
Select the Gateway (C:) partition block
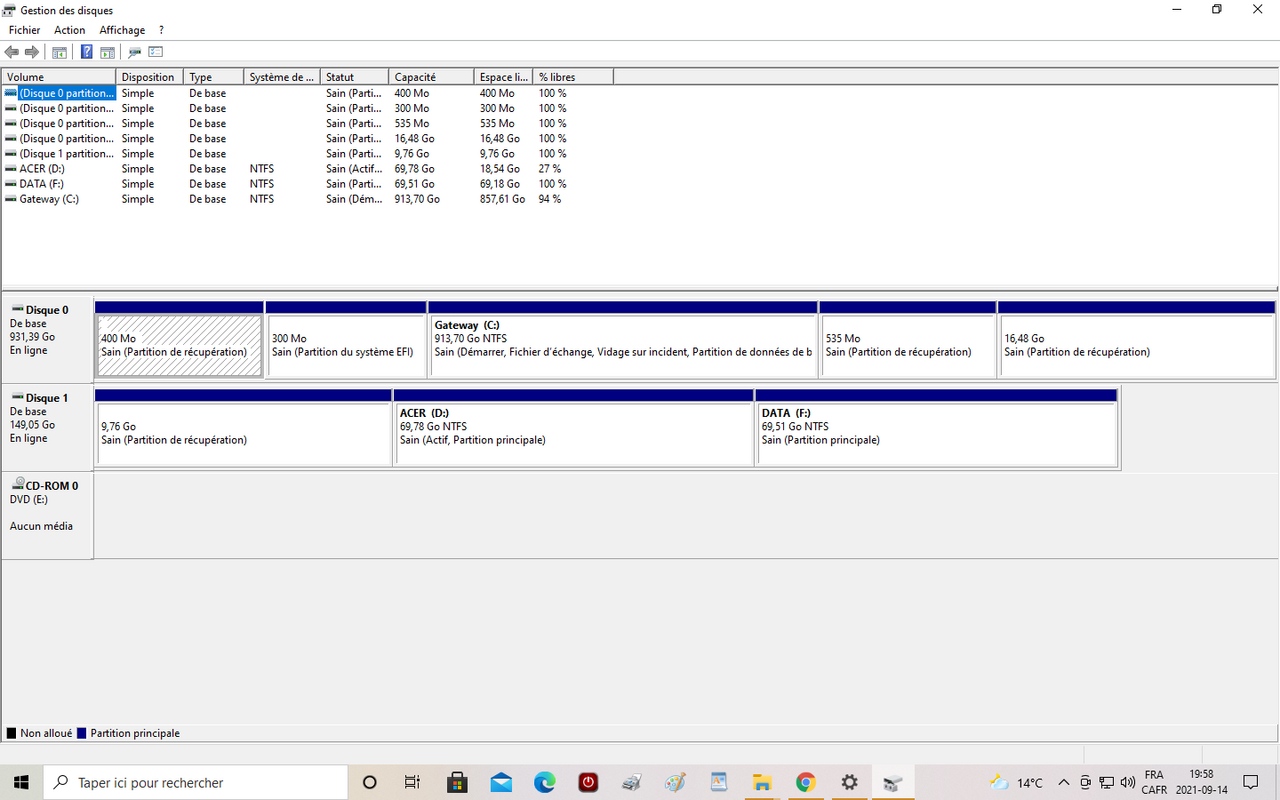point(623,340)
